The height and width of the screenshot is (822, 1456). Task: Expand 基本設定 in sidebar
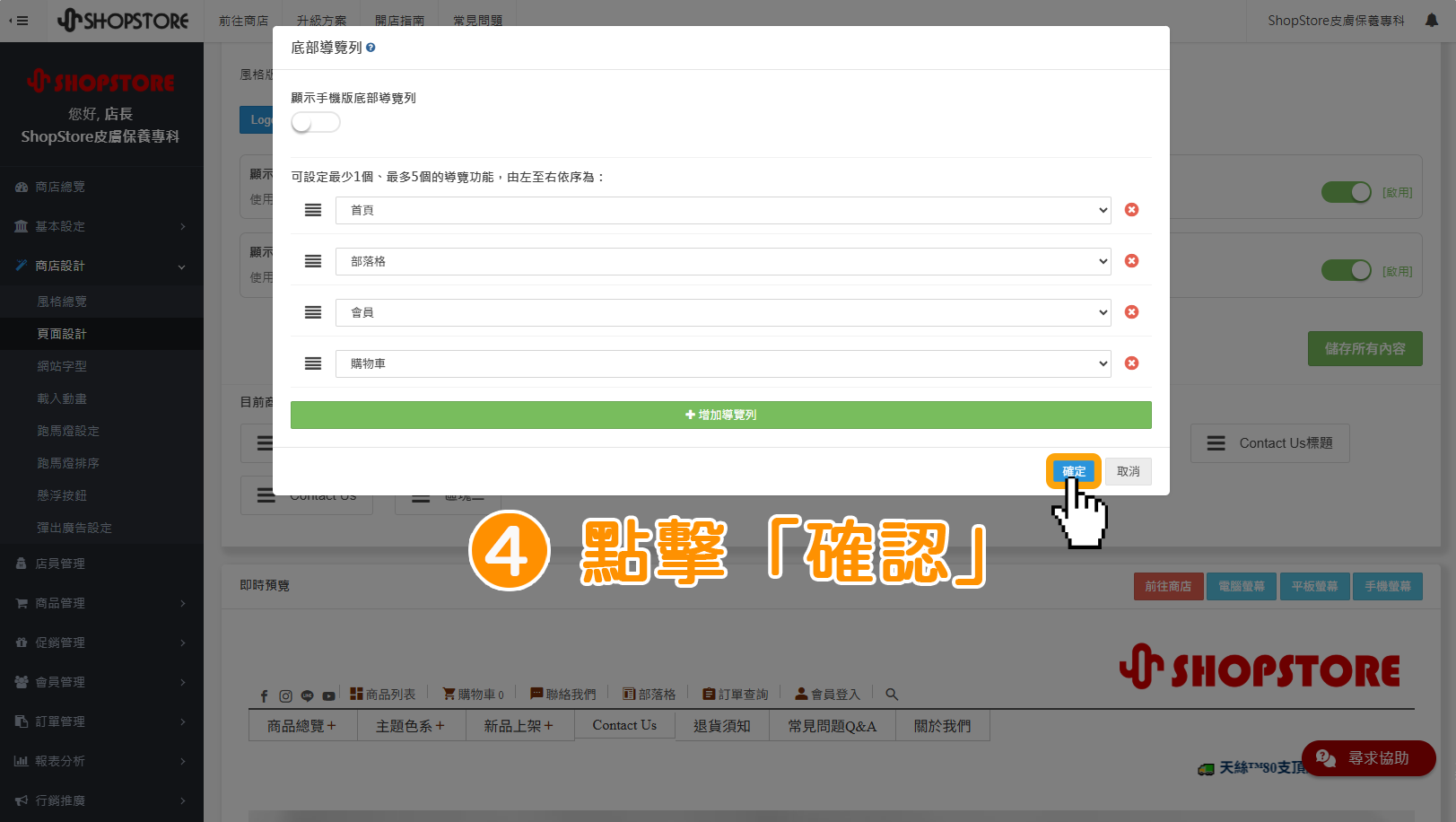(101, 226)
